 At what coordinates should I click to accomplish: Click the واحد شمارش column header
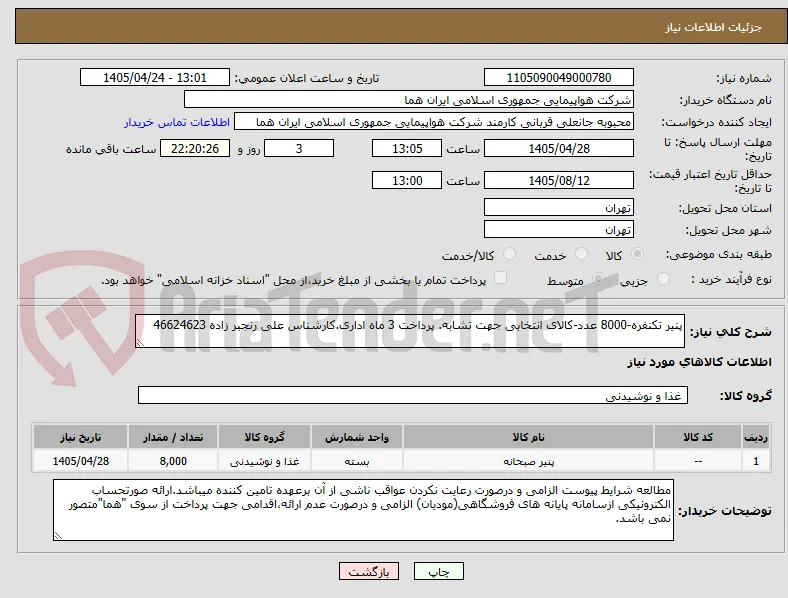pos(357,437)
